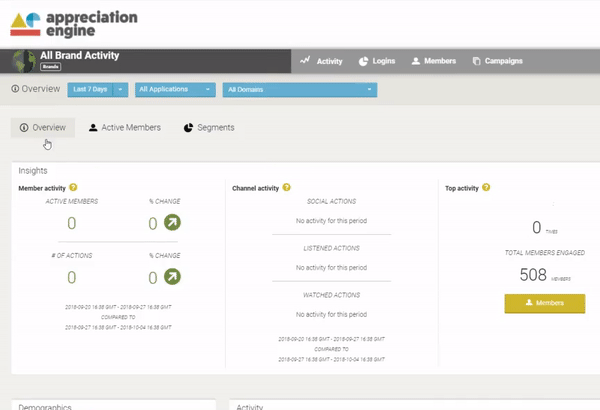Click the Member activity help icon
This screenshot has height=410, width=600.
(x=73, y=187)
